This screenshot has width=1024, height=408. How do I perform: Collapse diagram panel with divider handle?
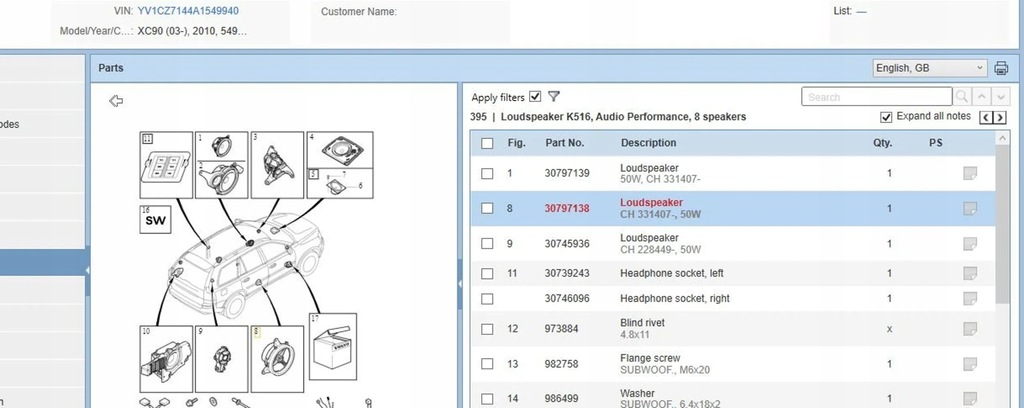[x=460, y=285]
